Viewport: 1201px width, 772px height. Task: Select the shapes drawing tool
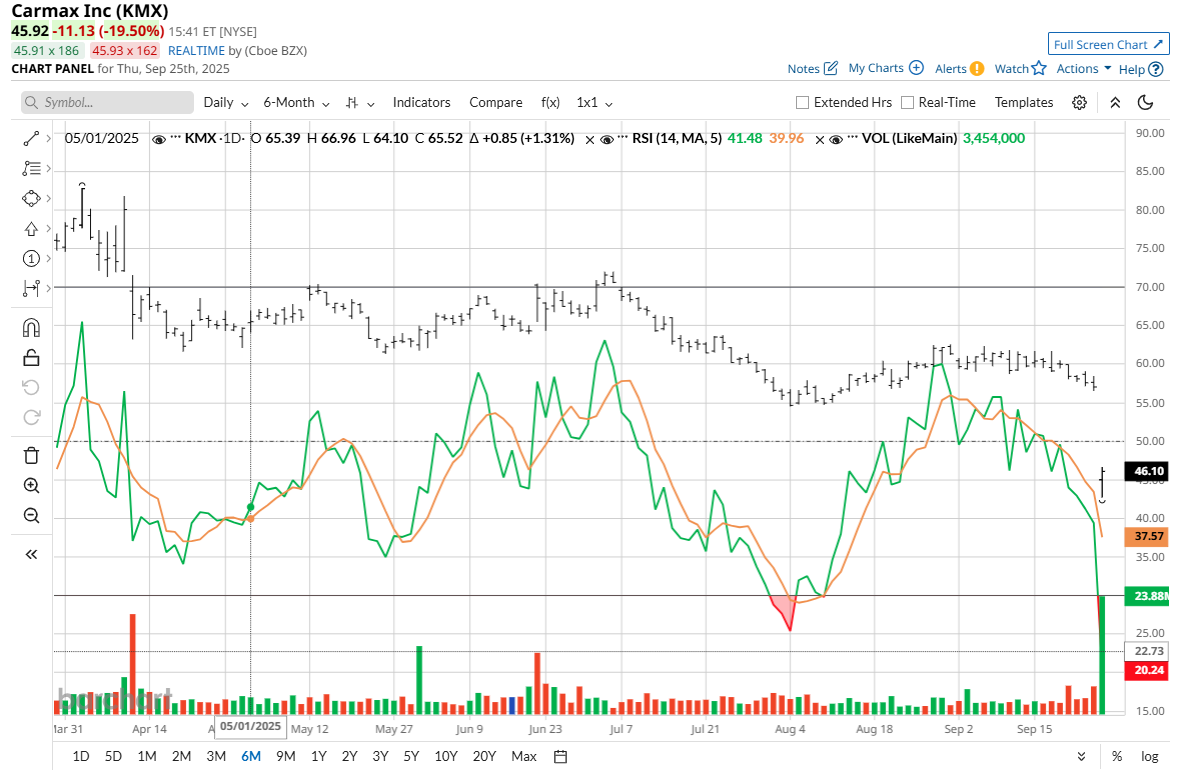30,198
